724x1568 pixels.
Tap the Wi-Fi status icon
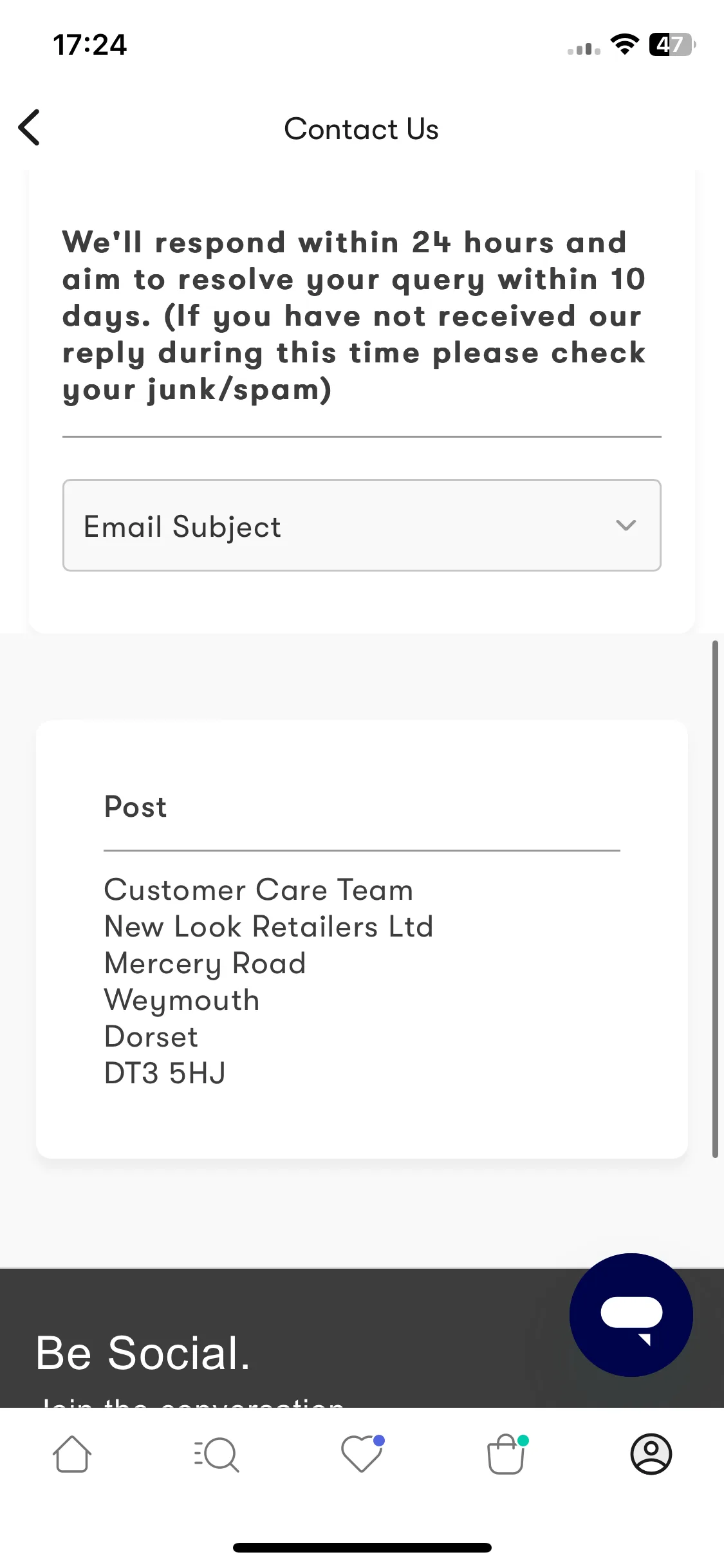(624, 44)
